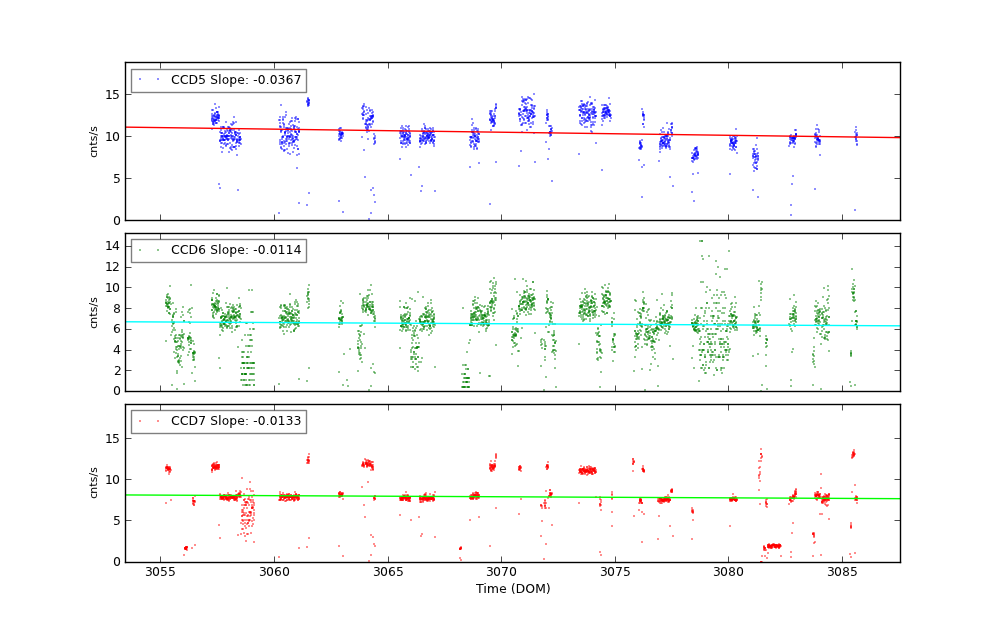
Task: Click the 14 y-axis tick in CCD6 panel
Action: coord(113,245)
